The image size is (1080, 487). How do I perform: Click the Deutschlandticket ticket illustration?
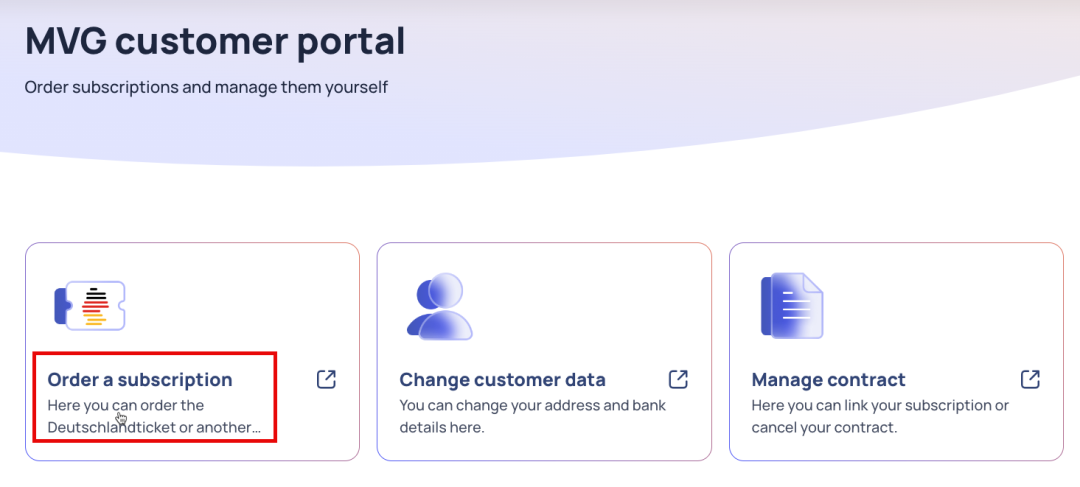point(90,306)
